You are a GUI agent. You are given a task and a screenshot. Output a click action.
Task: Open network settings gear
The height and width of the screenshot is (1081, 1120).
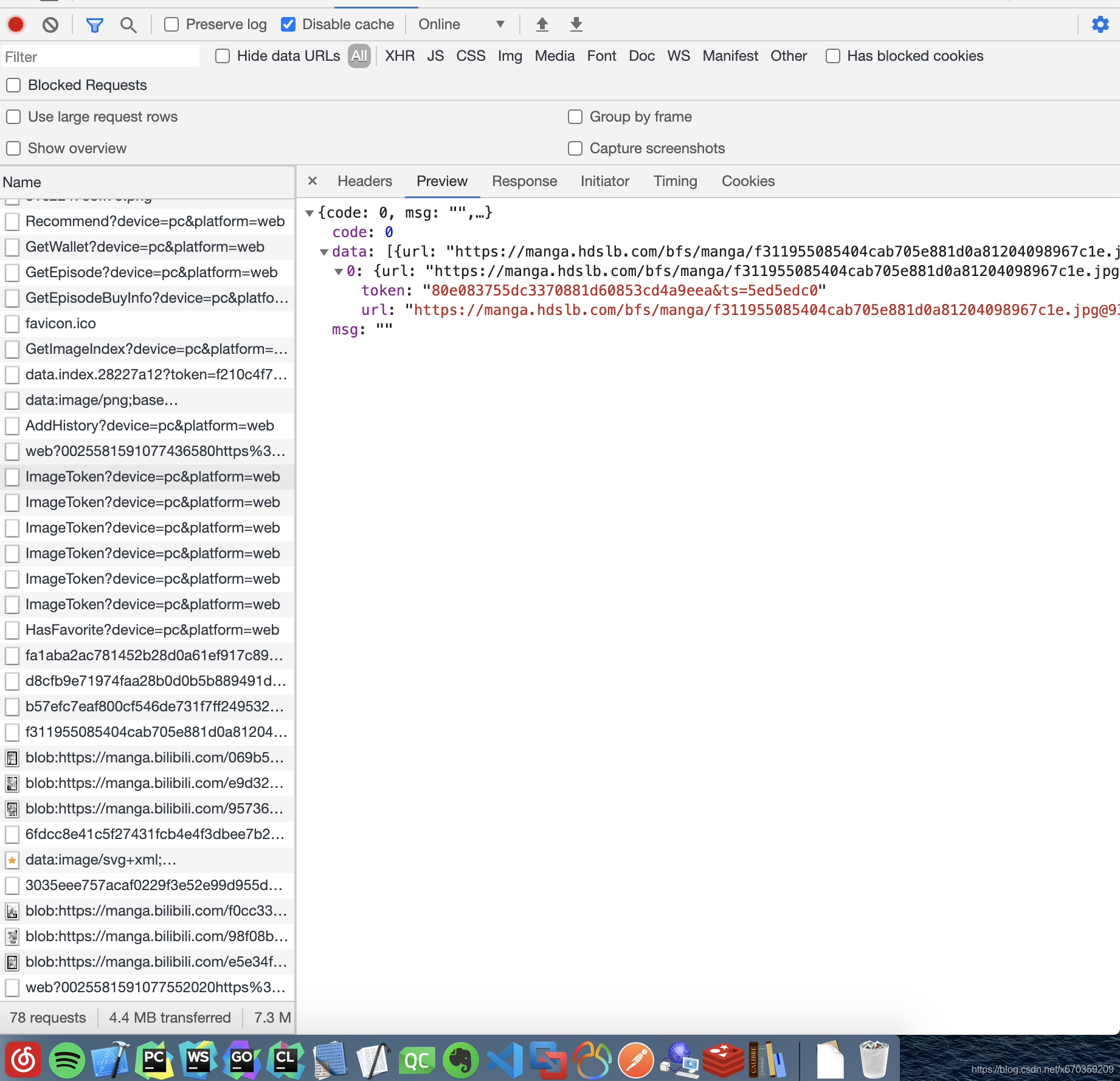coord(1100,24)
